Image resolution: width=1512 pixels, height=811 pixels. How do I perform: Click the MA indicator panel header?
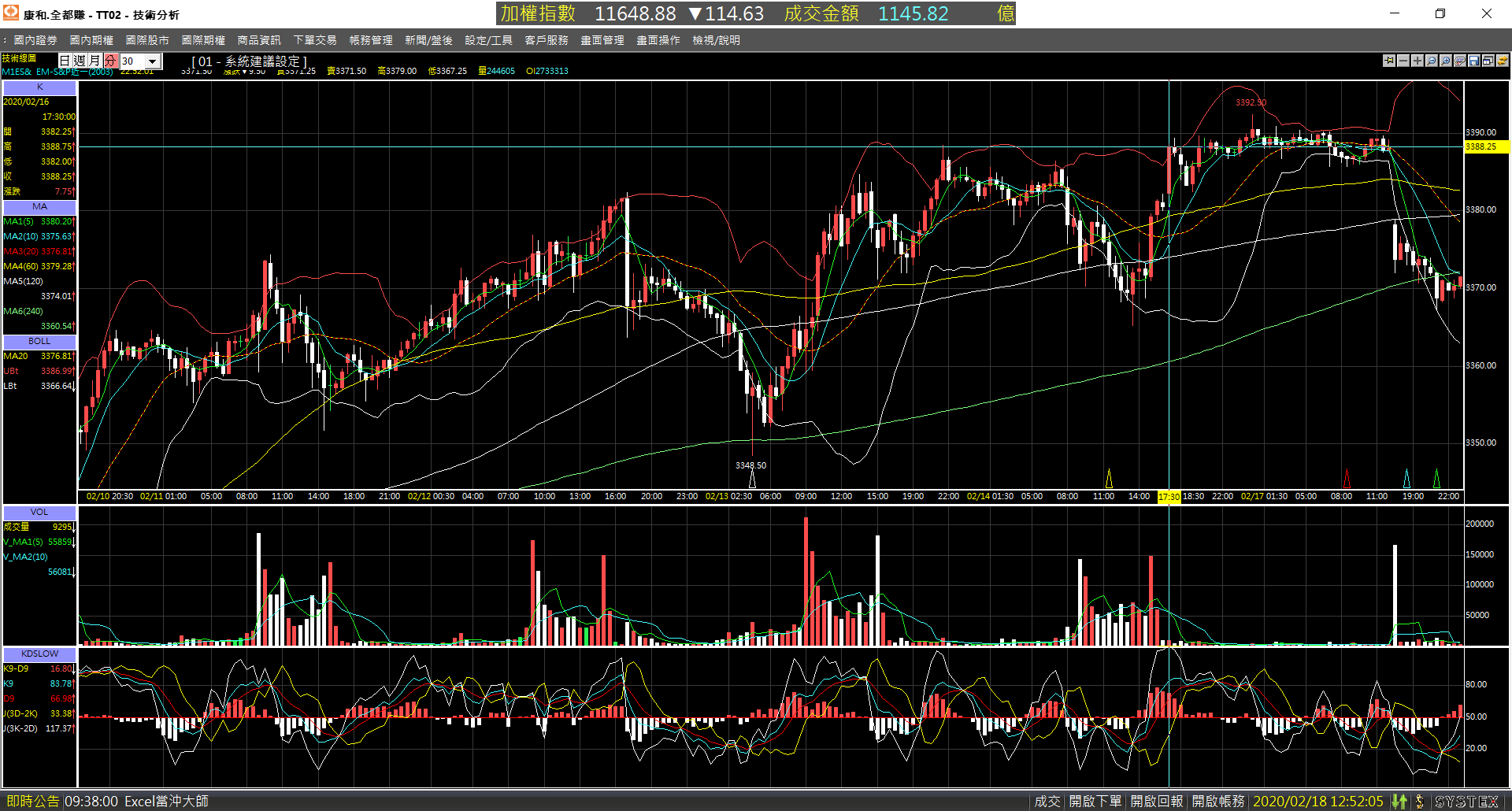pos(40,207)
